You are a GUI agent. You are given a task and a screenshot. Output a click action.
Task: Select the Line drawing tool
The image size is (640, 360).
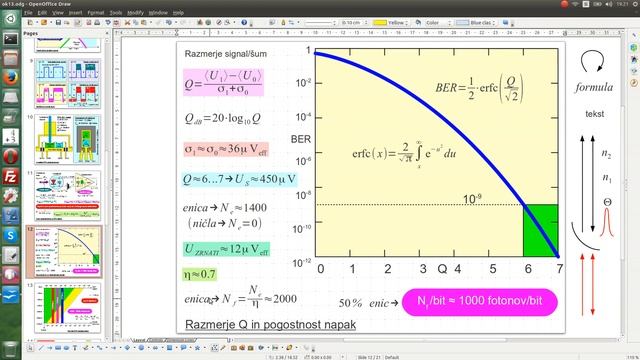tap(41, 348)
